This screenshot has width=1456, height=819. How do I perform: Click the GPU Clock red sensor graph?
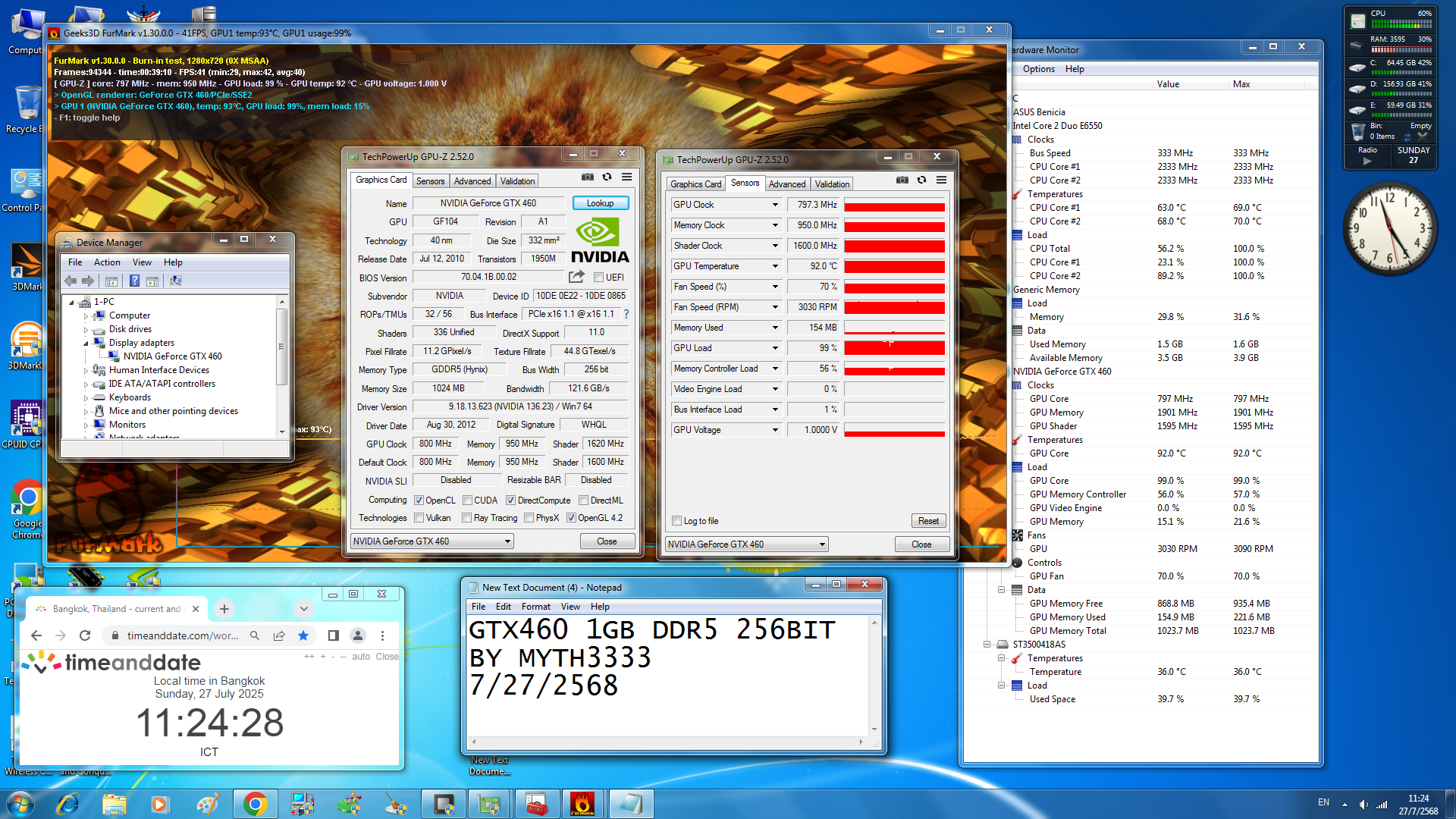click(894, 205)
